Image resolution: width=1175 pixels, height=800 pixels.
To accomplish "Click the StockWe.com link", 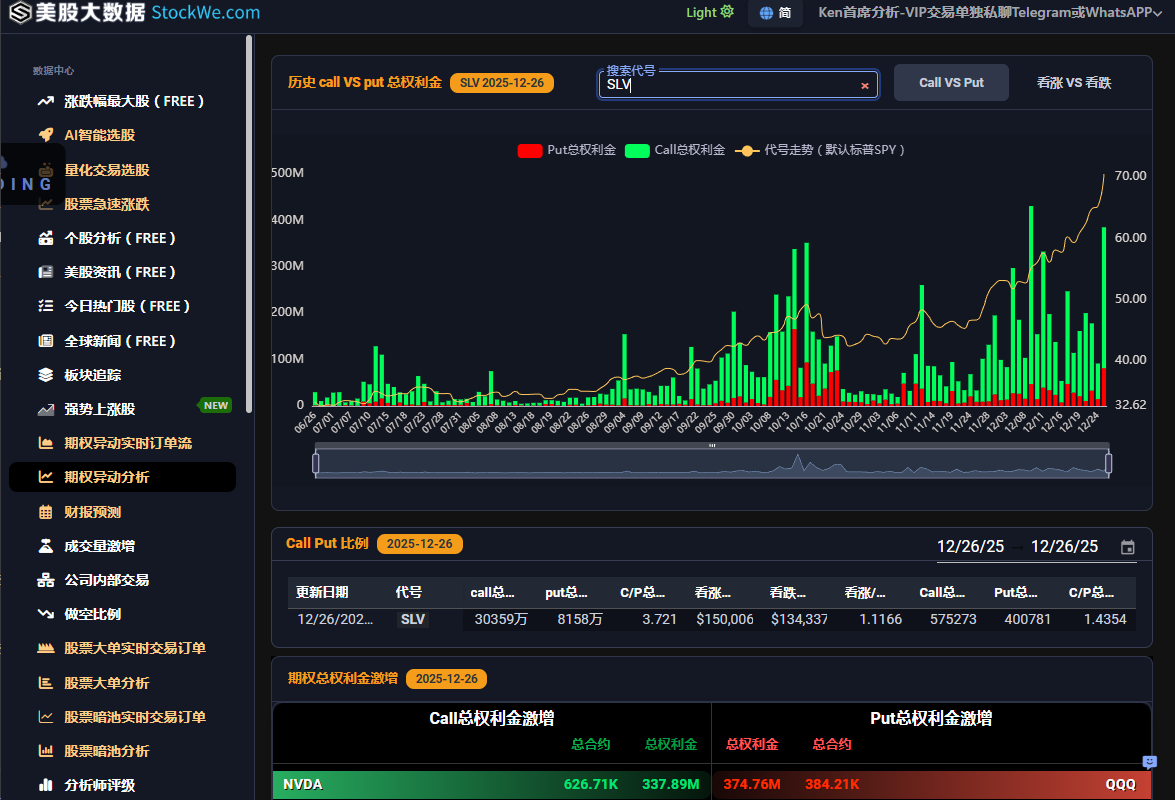I will tap(205, 13).
